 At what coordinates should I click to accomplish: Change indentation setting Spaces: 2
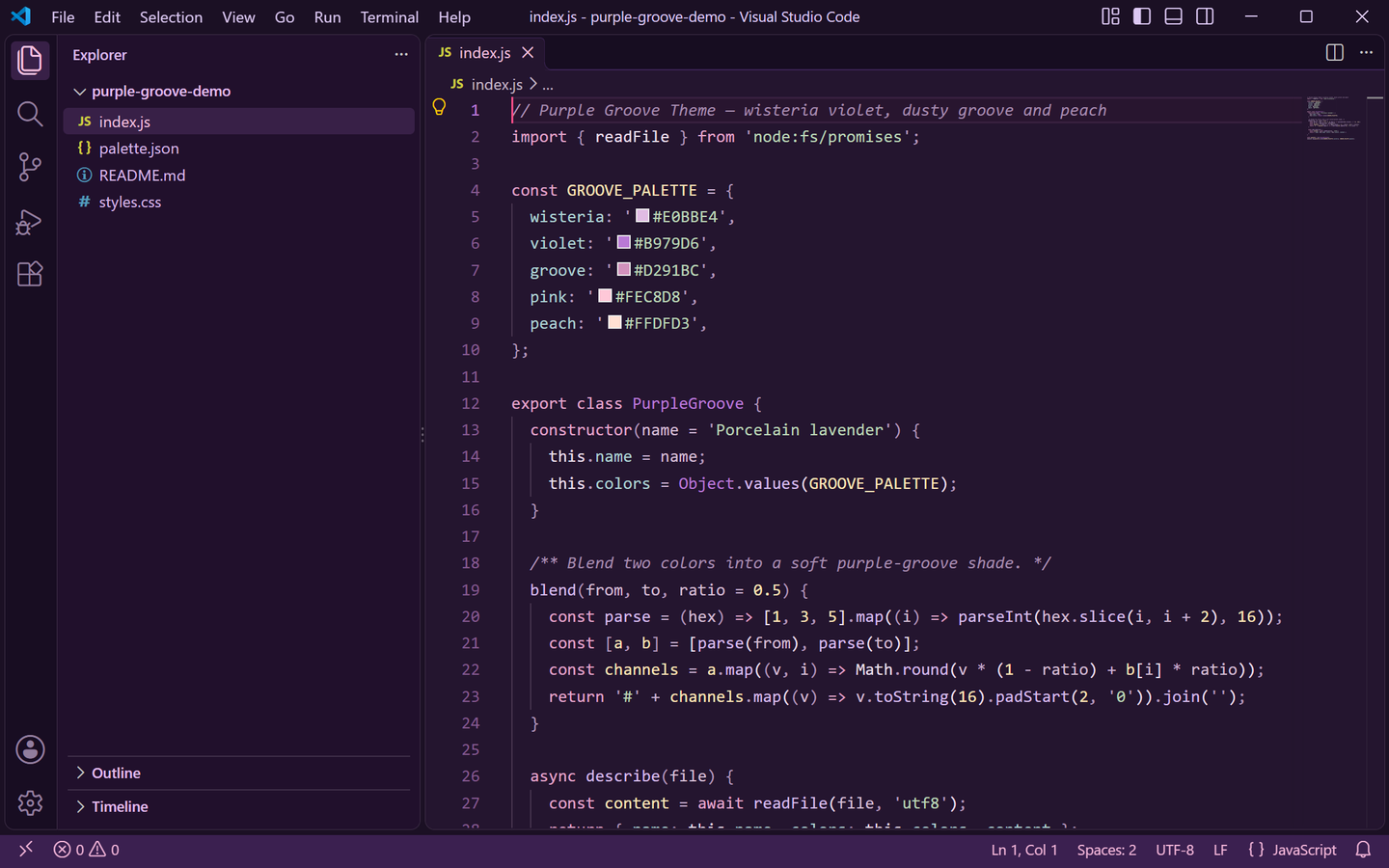pos(1106,850)
